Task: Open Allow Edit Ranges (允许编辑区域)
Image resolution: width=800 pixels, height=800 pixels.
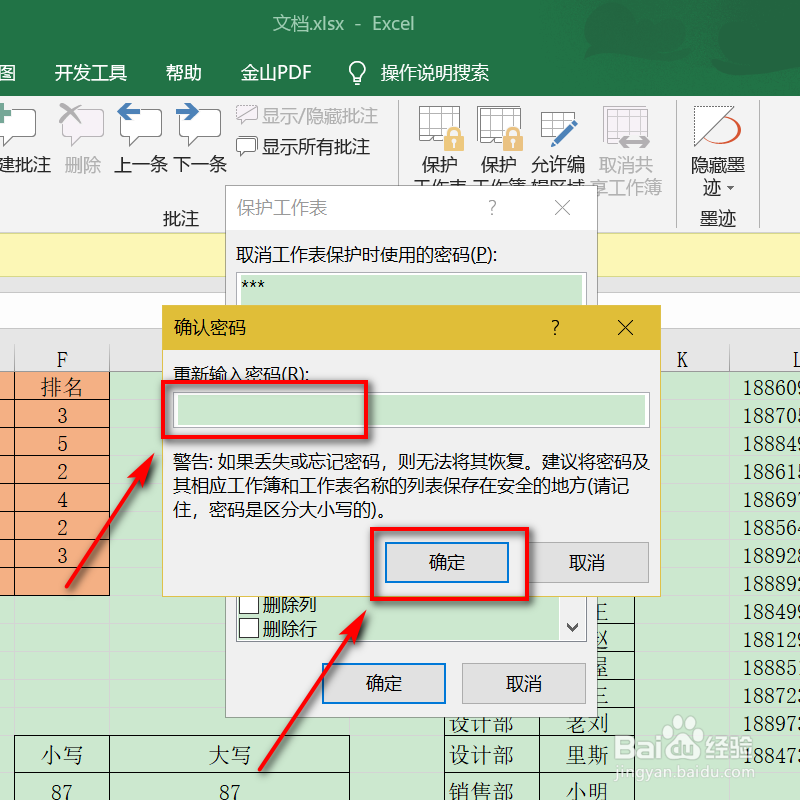Action: pos(560,135)
